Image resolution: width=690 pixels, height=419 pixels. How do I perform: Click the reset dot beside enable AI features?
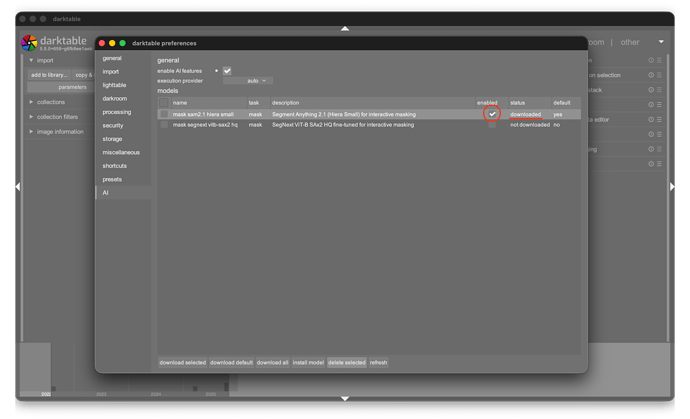click(217, 71)
